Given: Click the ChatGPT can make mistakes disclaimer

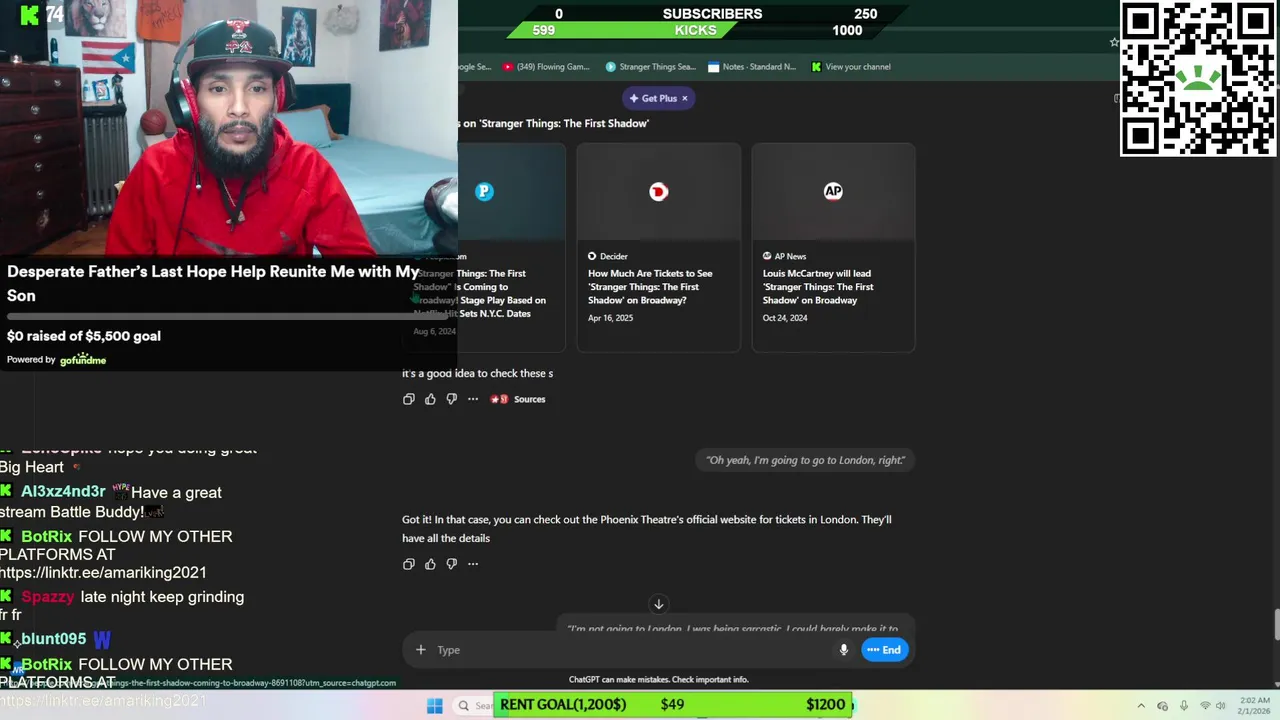Looking at the screenshot, I should 658,680.
